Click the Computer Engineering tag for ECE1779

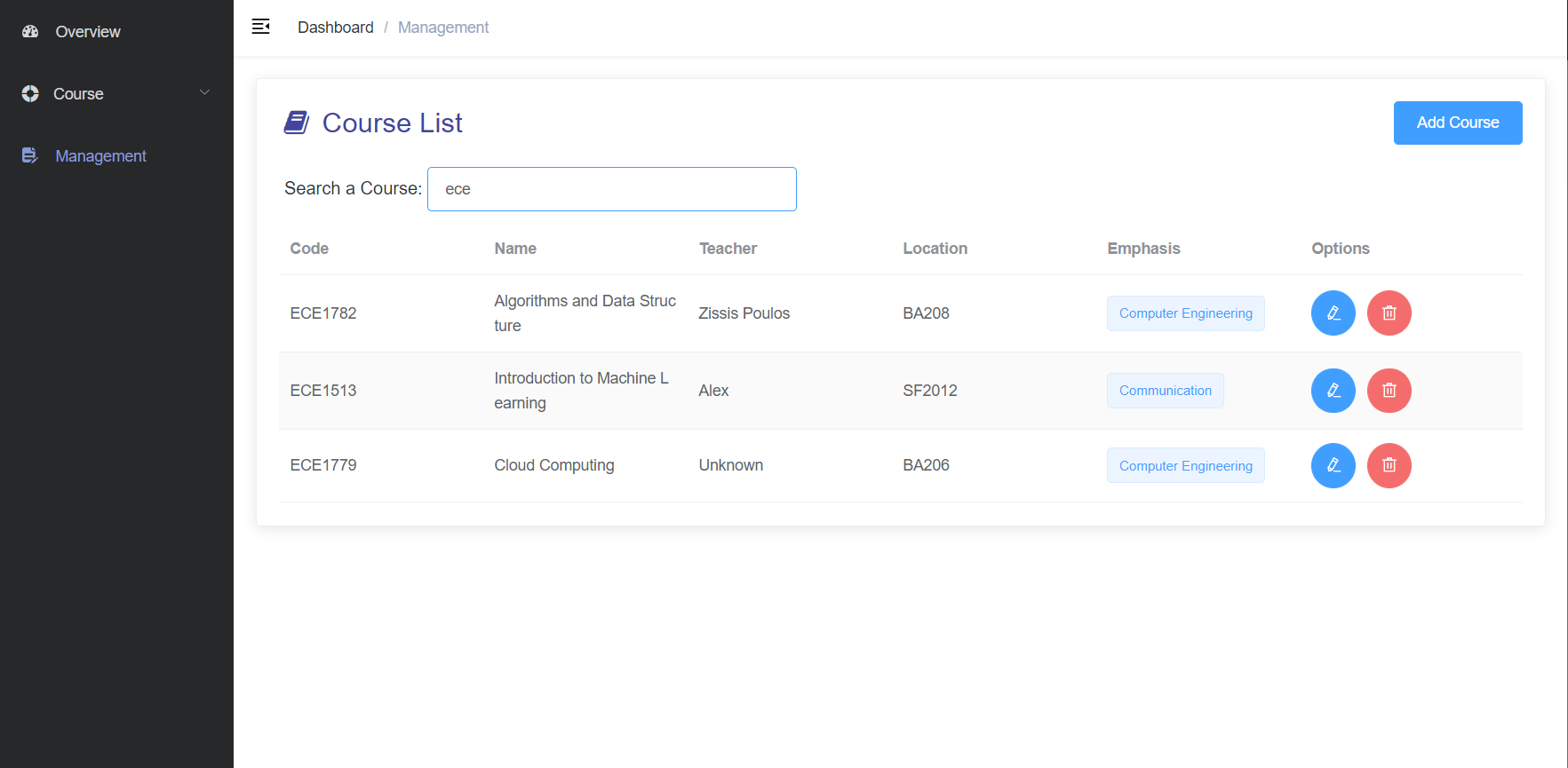pos(1186,465)
